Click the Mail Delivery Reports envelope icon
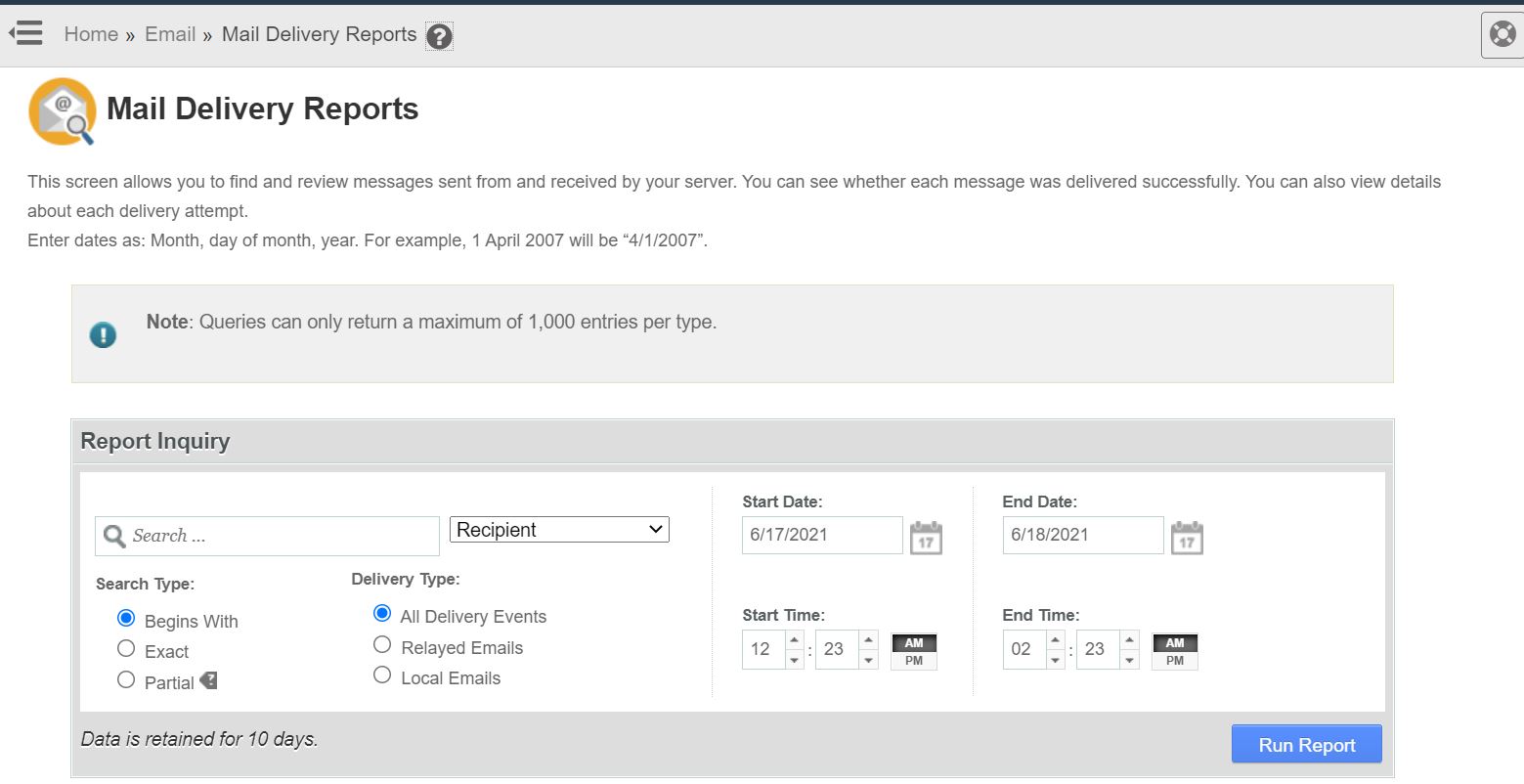Screen dimensions: 1524x784 (x=63, y=111)
